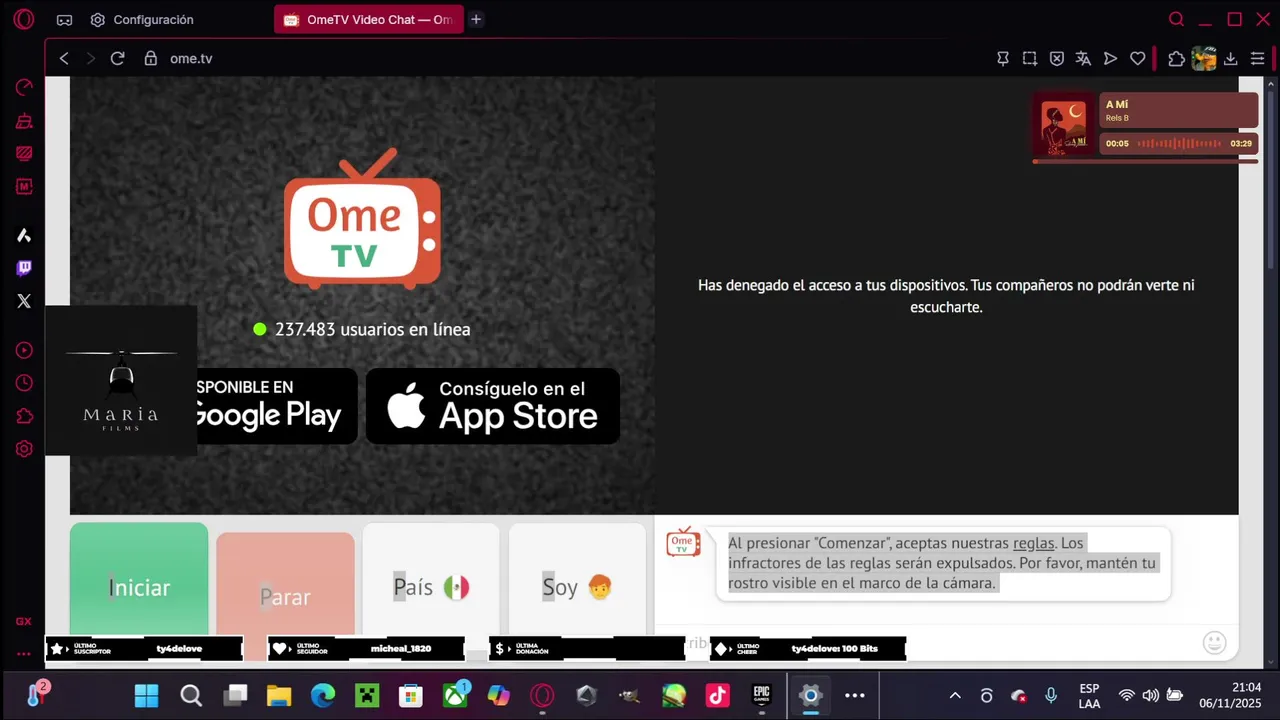This screenshot has width=1280, height=720.
Task: Translate this page icon
Action: 1083,58
